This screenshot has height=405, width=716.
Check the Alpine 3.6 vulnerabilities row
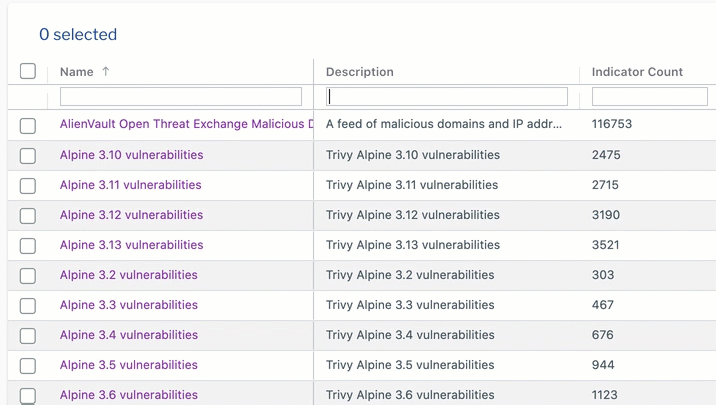[28, 396]
